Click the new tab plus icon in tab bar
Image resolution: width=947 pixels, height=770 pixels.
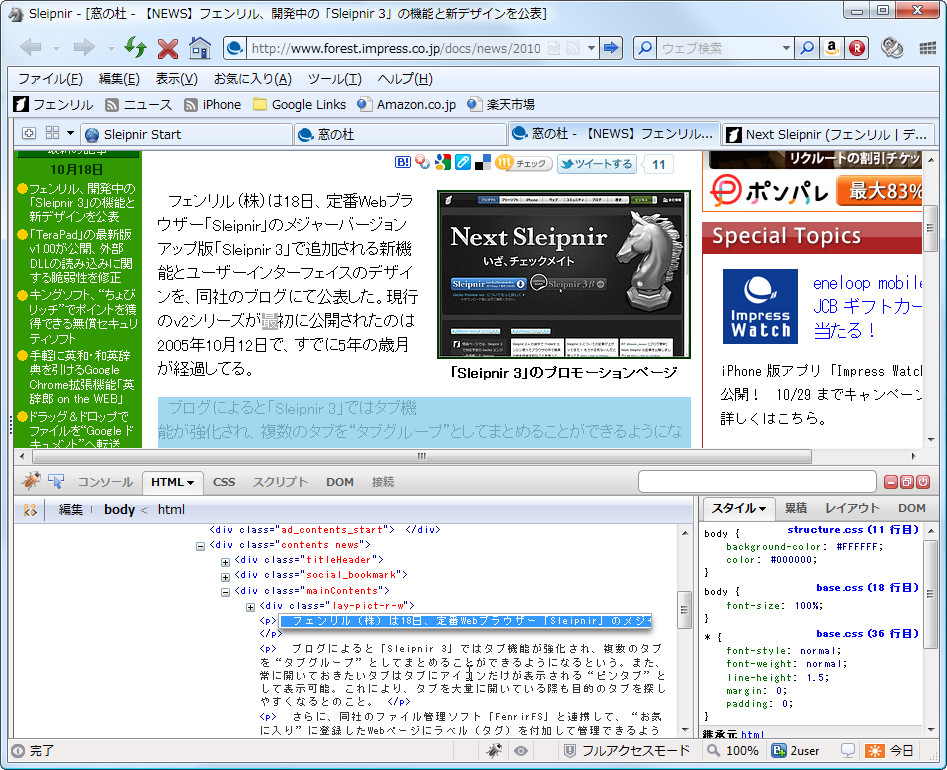point(29,133)
